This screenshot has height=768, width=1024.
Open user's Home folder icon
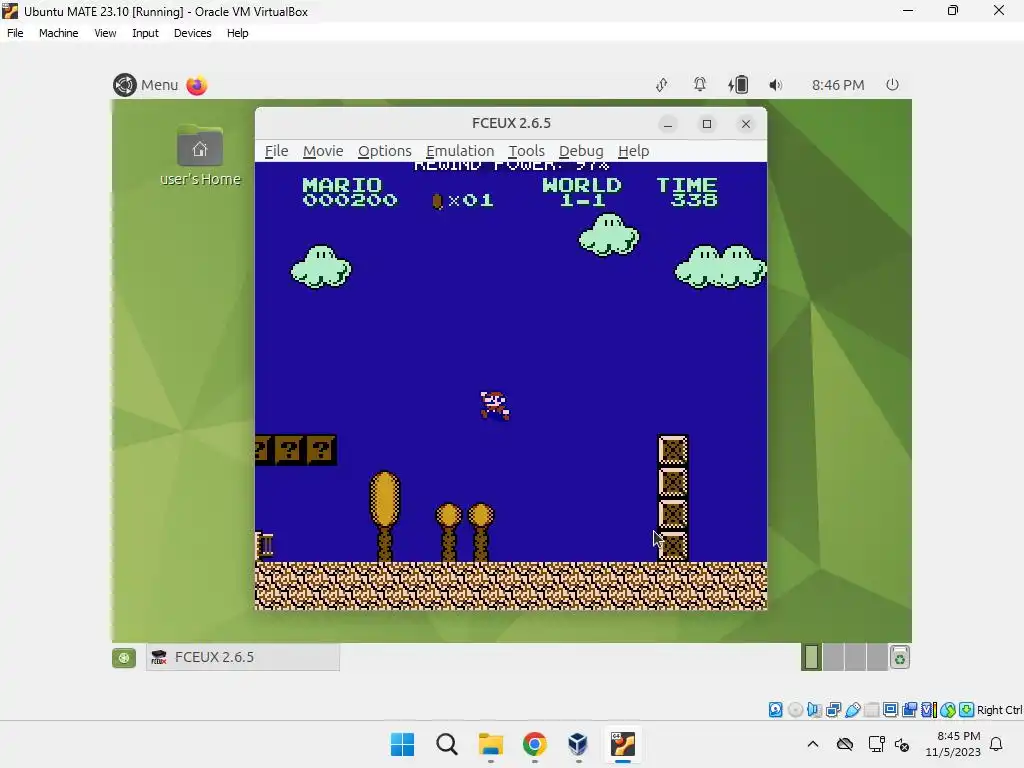pos(200,155)
